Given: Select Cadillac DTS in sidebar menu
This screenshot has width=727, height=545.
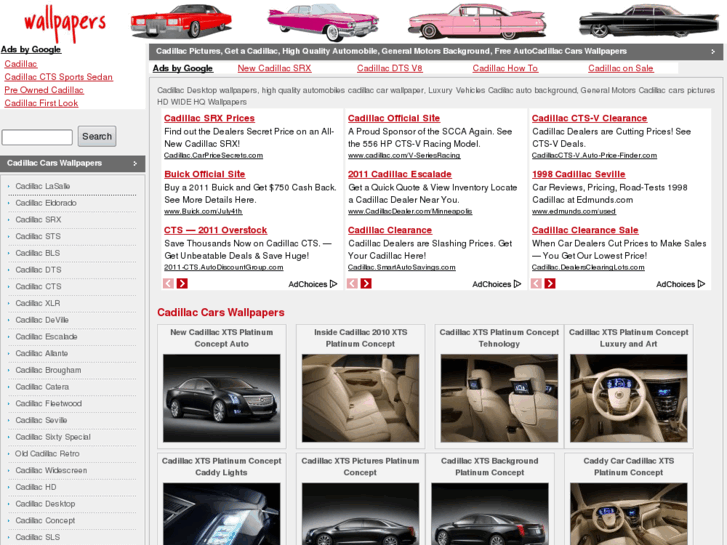Looking at the screenshot, I should (x=38, y=269).
